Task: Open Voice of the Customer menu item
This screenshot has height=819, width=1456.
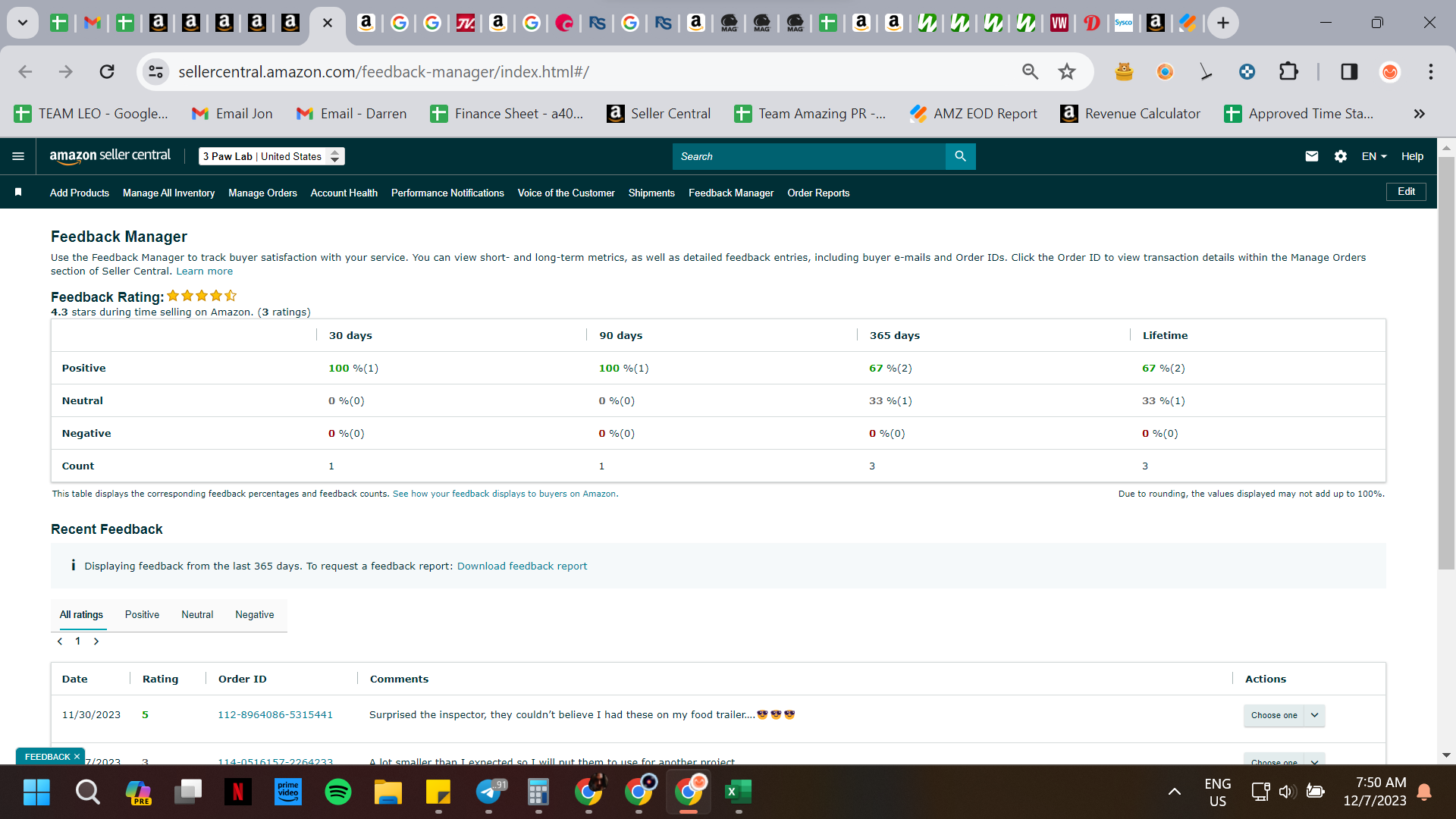Action: [x=566, y=193]
